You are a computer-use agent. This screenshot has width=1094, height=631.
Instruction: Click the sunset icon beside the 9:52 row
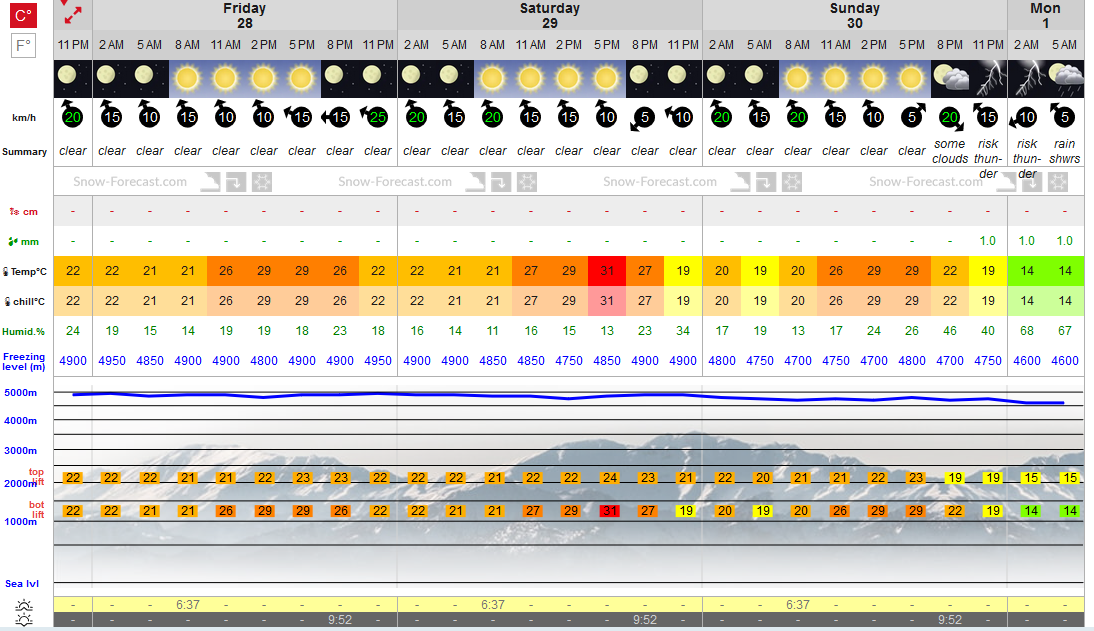(x=24, y=620)
